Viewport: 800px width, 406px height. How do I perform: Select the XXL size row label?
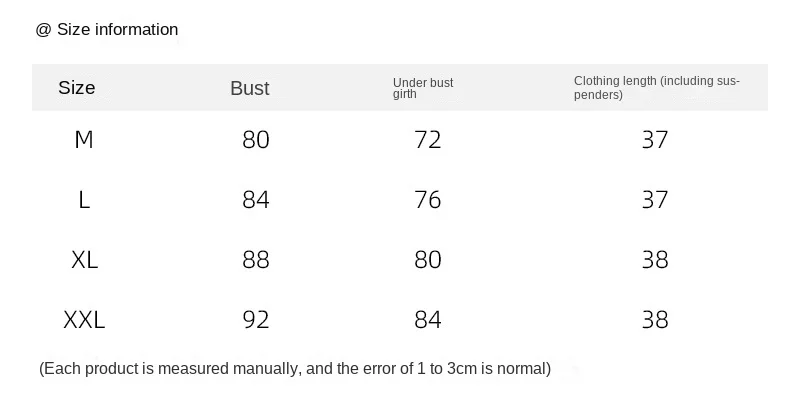point(84,320)
